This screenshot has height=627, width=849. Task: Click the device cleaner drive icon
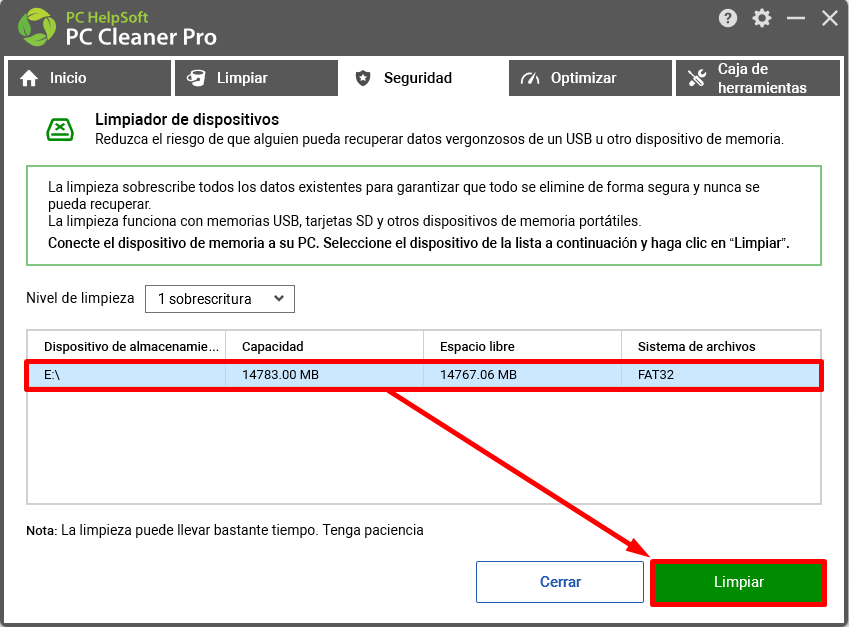pos(60,129)
